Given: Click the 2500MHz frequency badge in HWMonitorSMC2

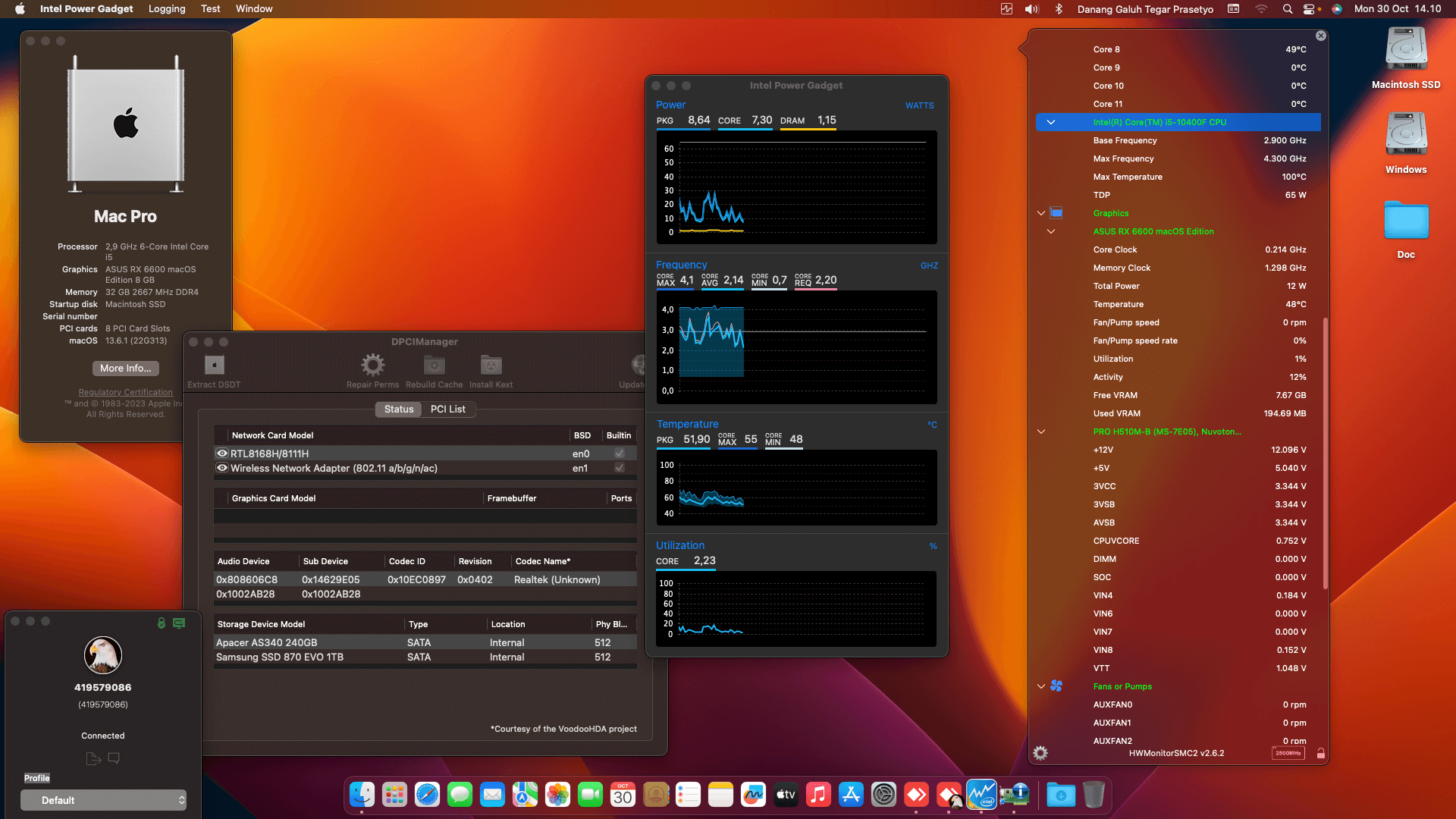Looking at the screenshot, I should click(1288, 753).
